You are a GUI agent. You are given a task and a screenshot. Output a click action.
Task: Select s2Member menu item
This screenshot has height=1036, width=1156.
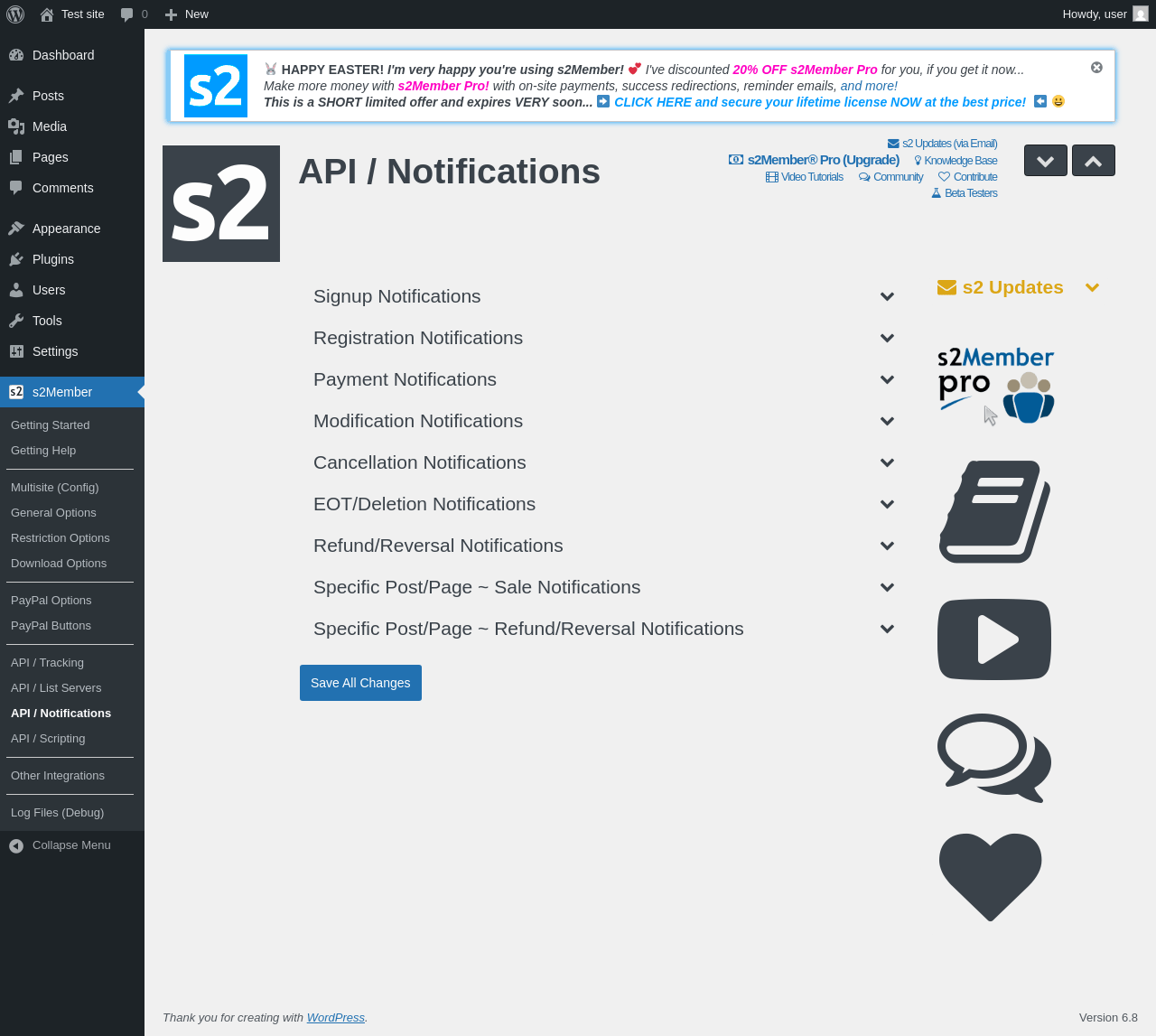(x=72, y=392)
